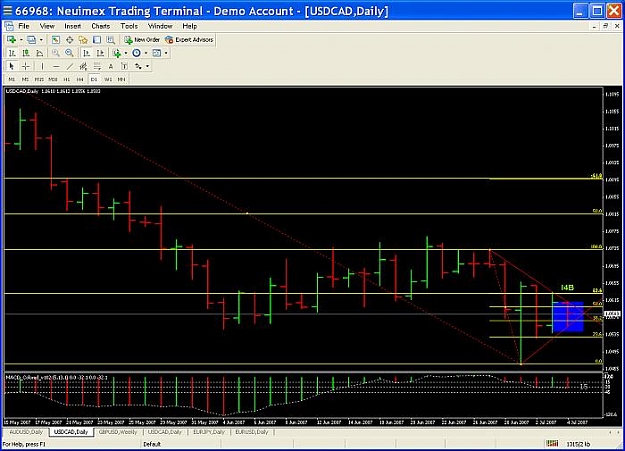Expand the New Chart dropdown arrow
The image size is (625, 451).
(x=21, y=39)
